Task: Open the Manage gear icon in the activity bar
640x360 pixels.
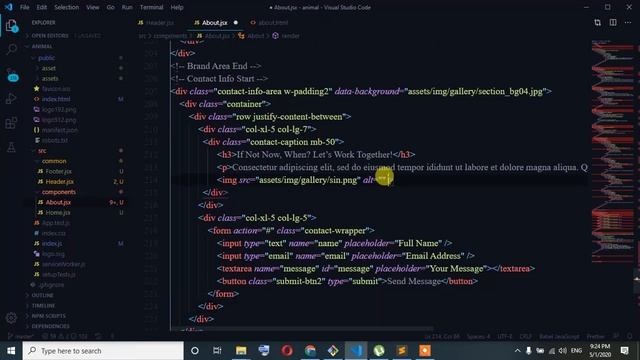Action: pyautogui.click(x=11, y=317)
